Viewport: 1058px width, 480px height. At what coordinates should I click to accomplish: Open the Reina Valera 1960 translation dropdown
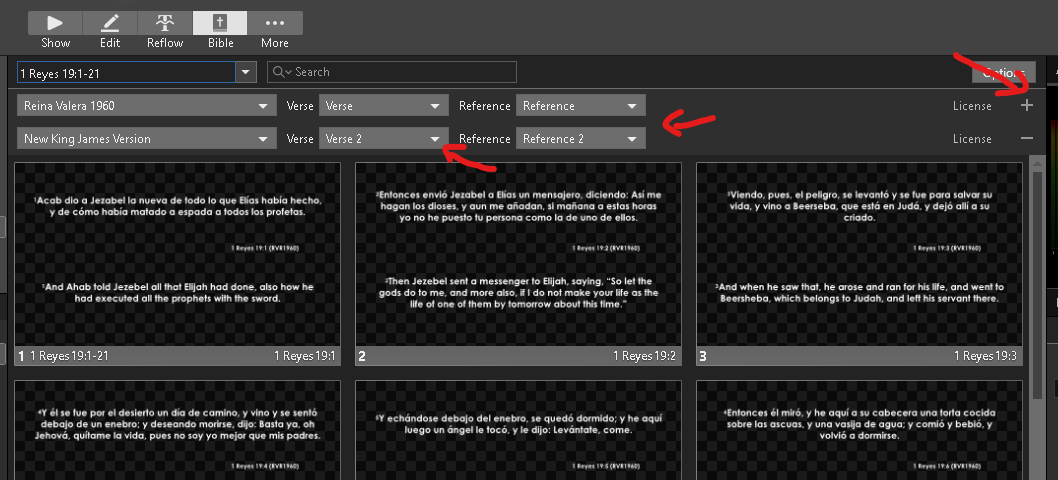click(x=146, y=106)
